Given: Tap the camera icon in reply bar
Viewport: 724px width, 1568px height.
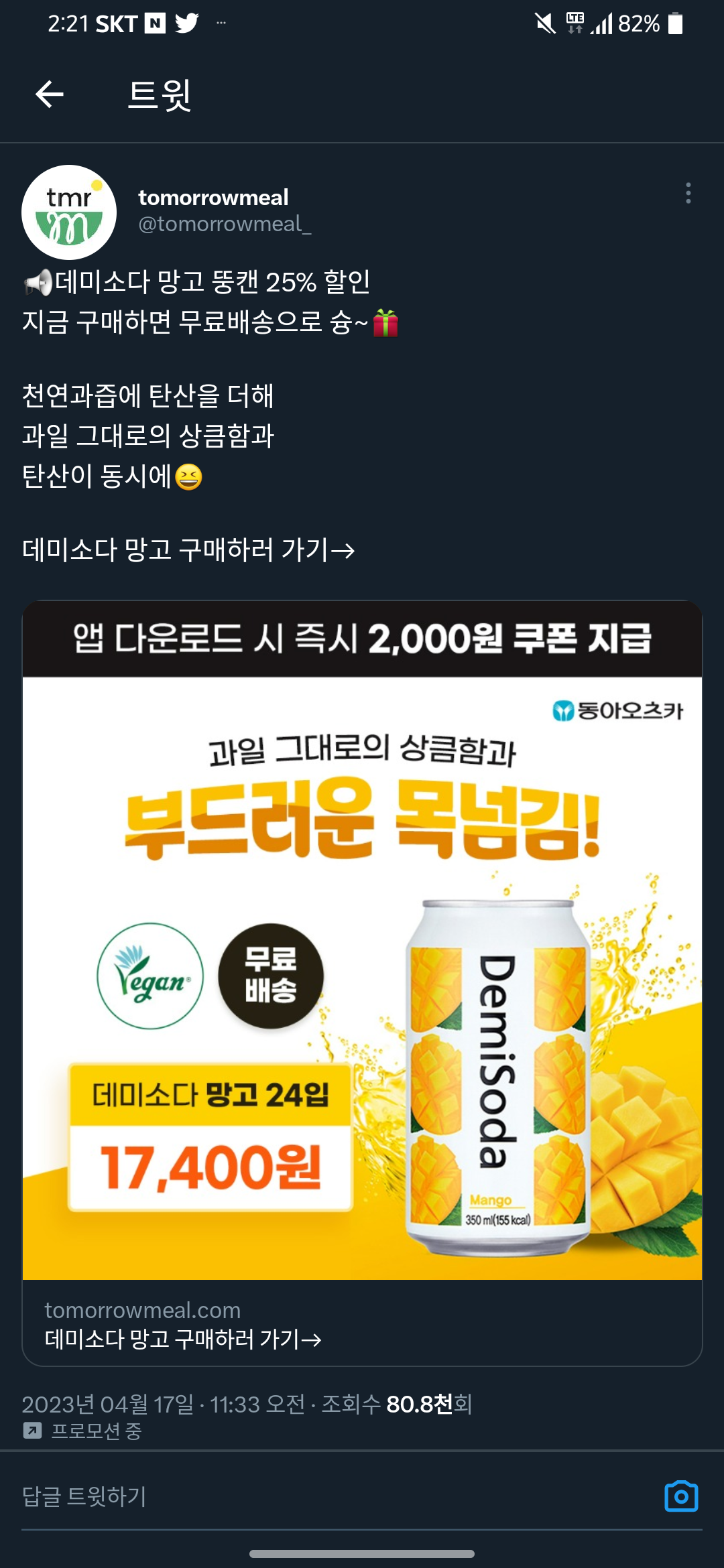Looking at the screenshot, I should point(681,1496).
